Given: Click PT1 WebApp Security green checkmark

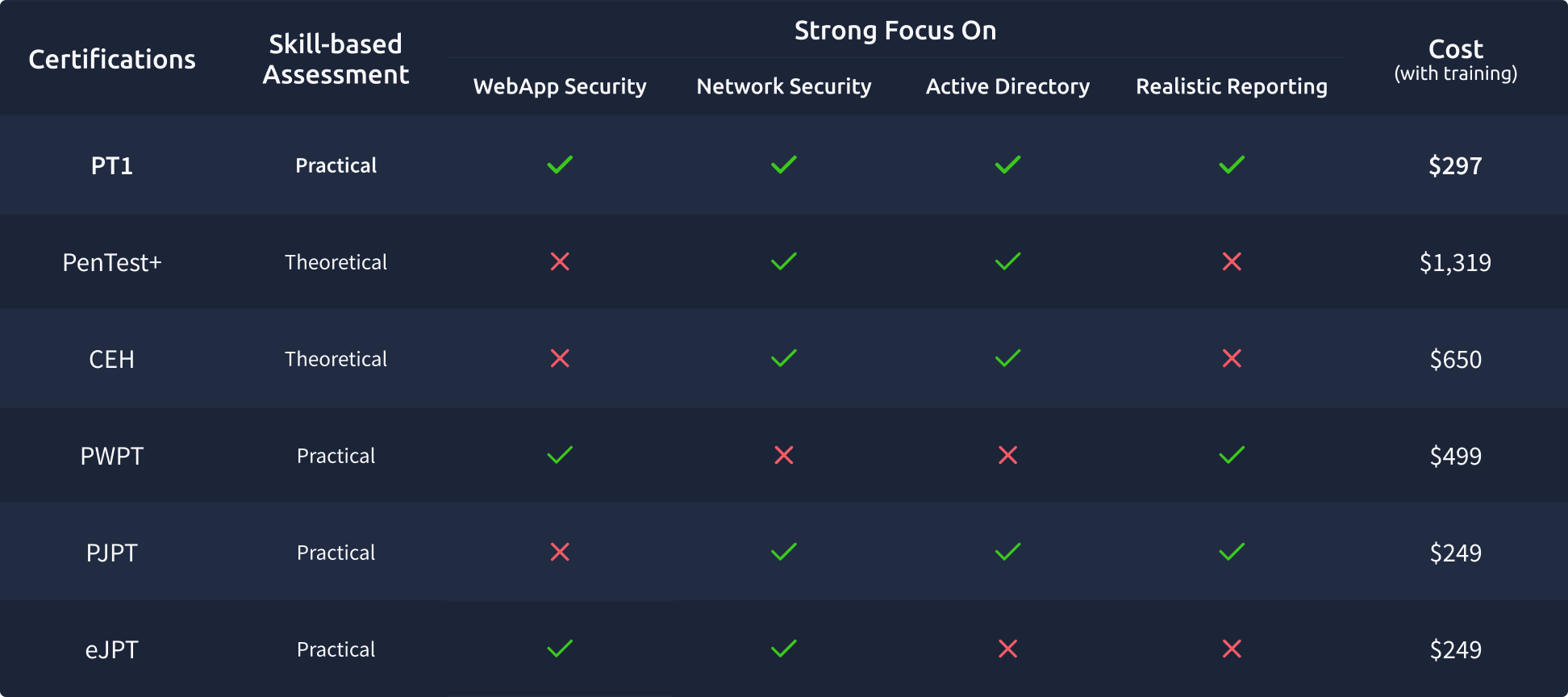Looking at the screenshot, I should coord(560,165).
